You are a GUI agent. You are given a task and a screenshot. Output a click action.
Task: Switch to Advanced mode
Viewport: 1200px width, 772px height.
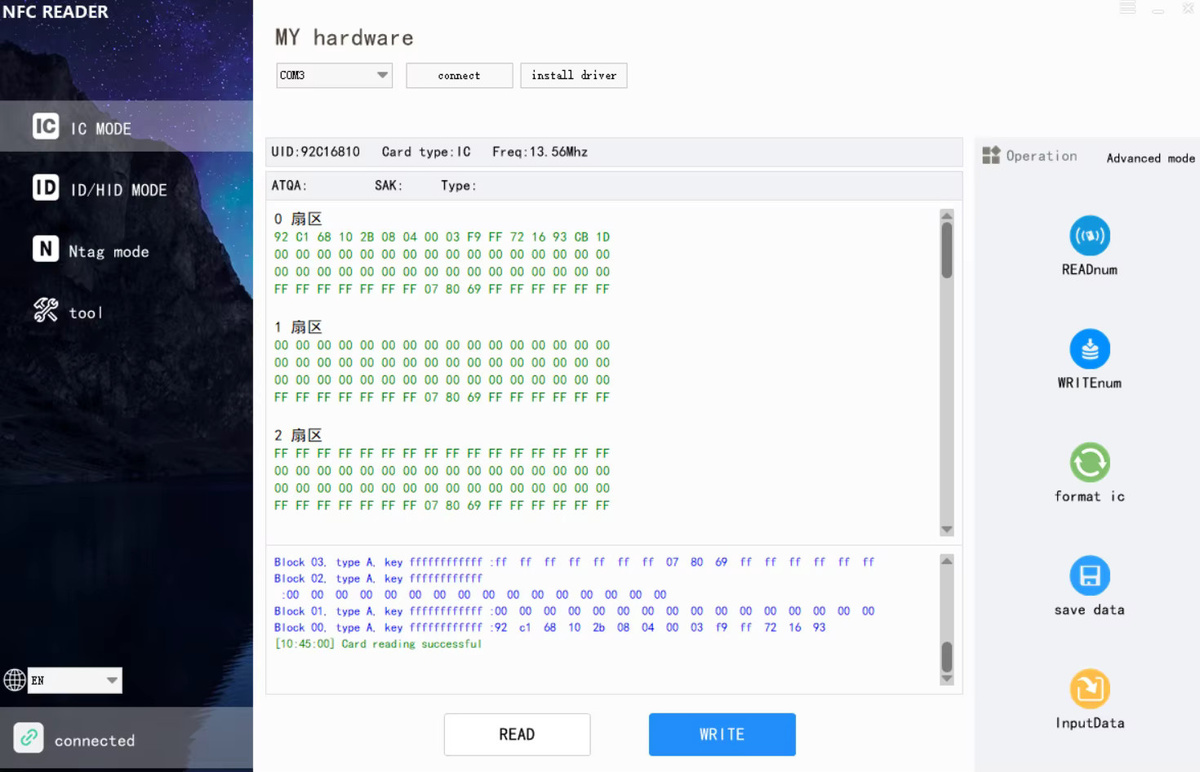click(1150, 158)
